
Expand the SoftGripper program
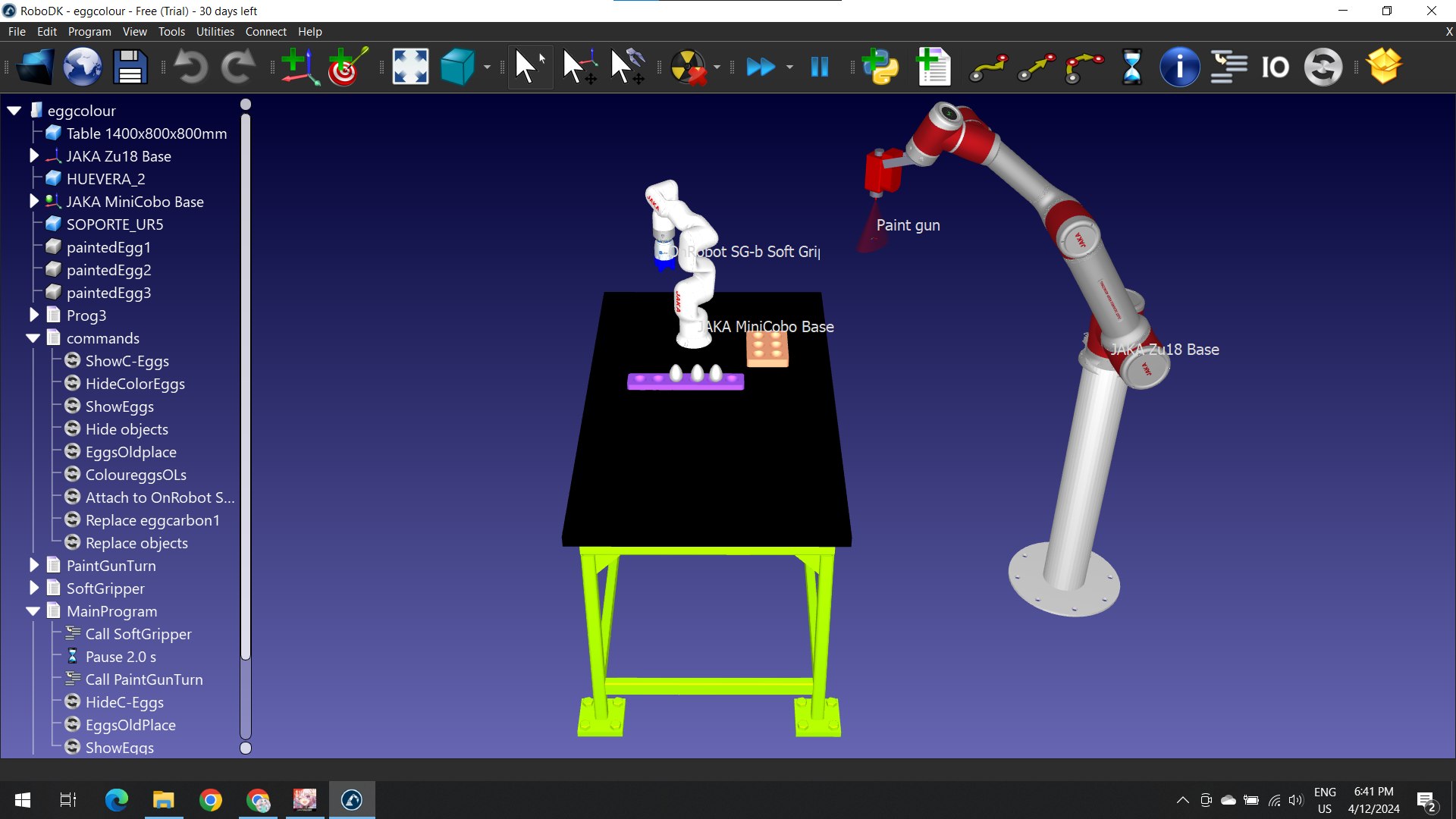34,588
